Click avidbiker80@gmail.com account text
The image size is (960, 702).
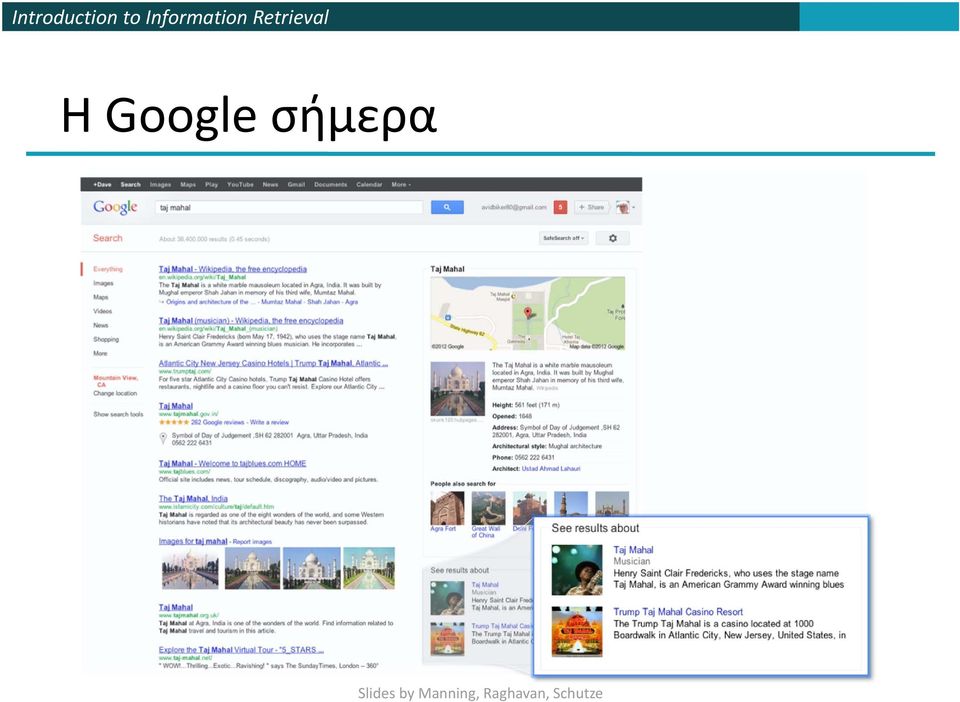pyautogui.click(x=514, y=207)
